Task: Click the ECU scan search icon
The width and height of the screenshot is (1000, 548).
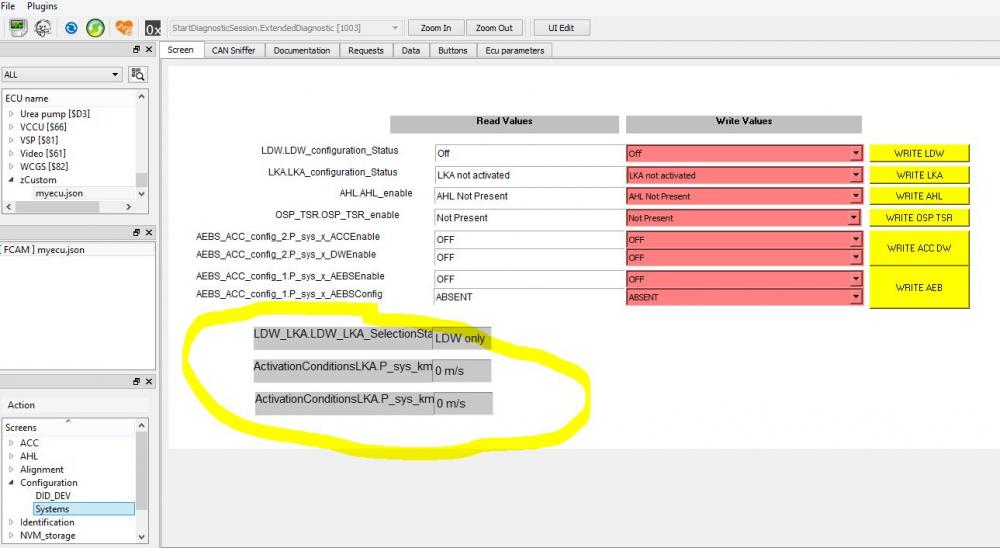Action: click(x=137, y=75)
